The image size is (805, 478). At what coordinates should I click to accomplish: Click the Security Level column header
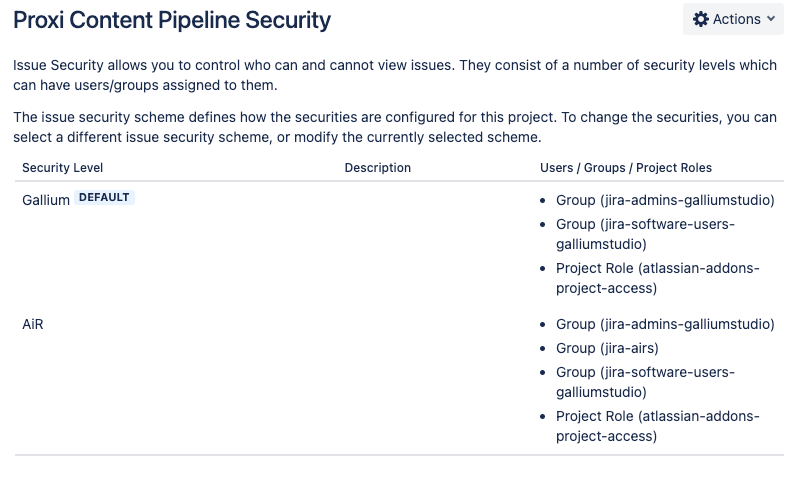[63, 168]
